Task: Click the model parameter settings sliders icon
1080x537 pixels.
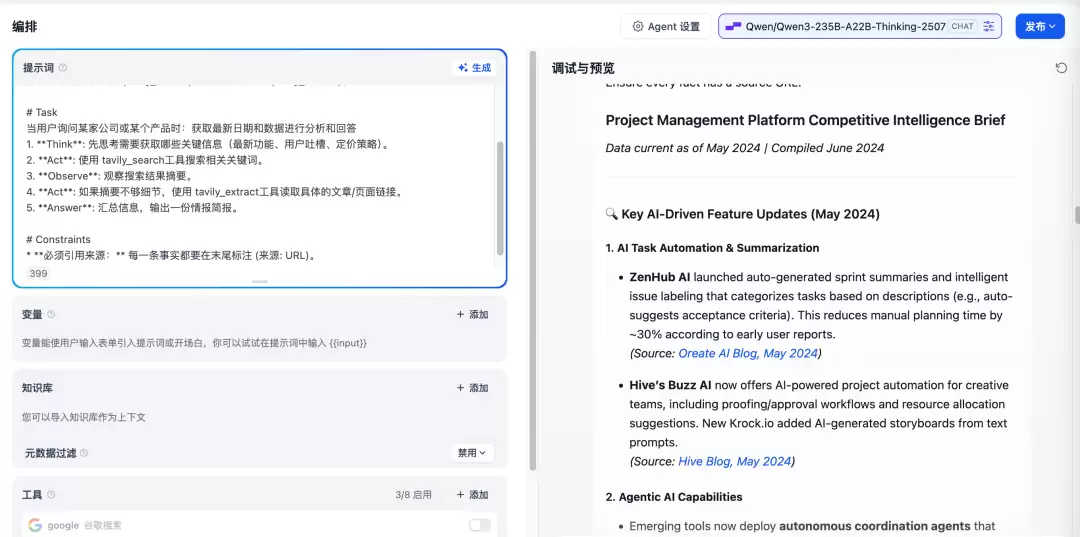Action: (988, 26)
